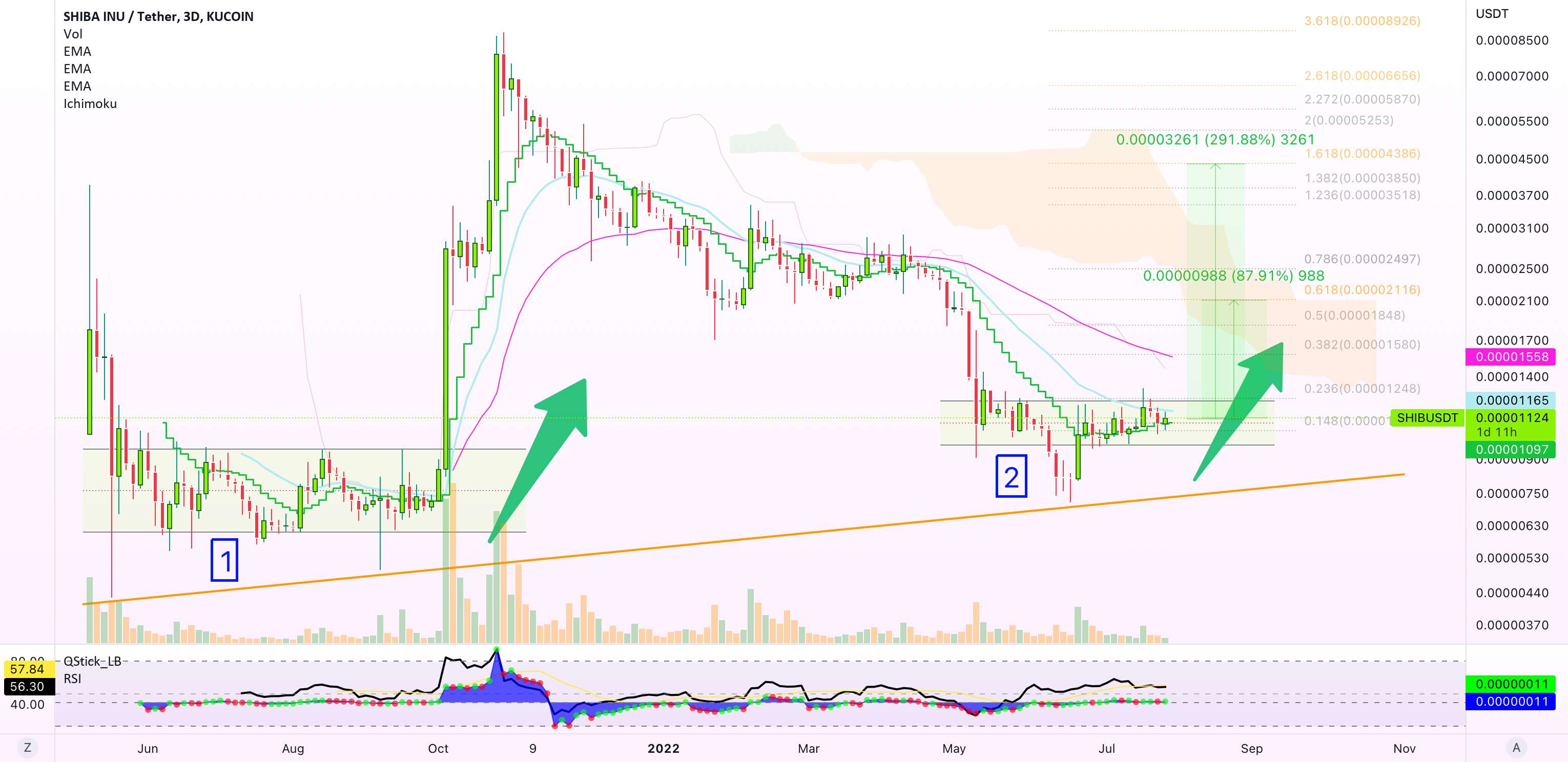Screen dimensions: 1568x762
Task: Click the green 0.00001097 price tag
Action: click(1511, 450)
